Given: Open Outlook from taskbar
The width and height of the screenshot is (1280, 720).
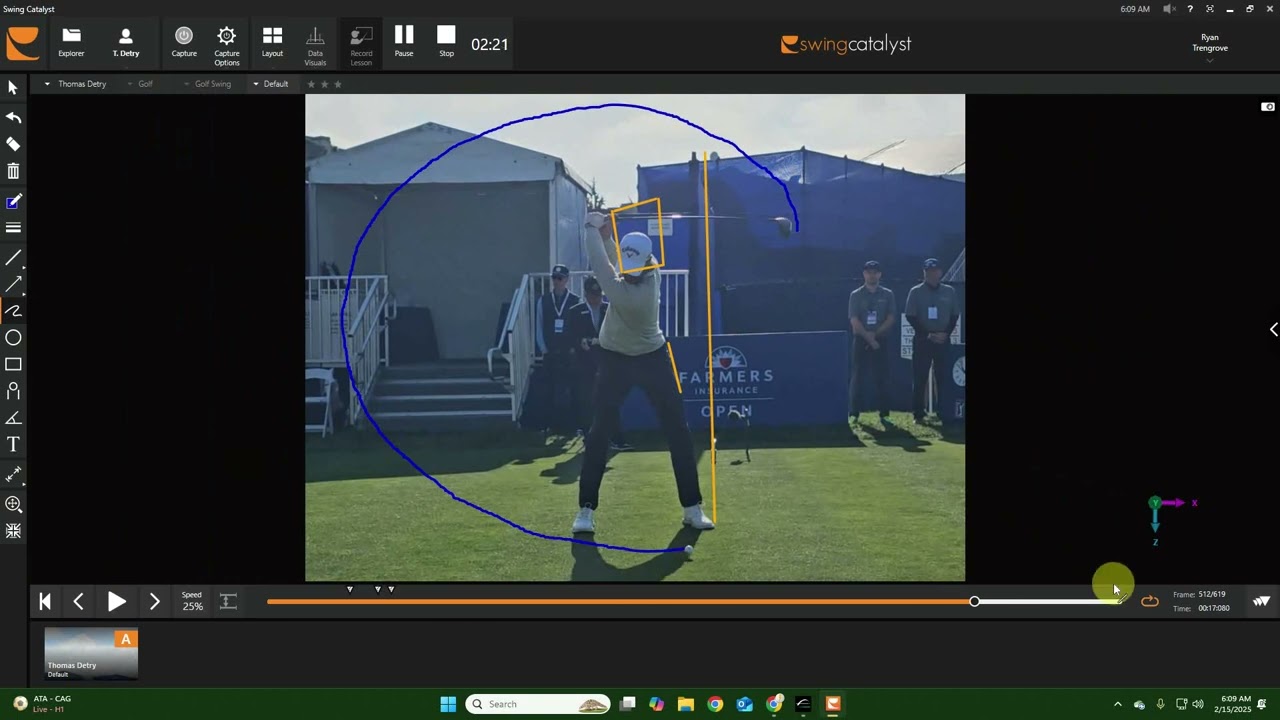Looking at the screenshot, I should [x=745, y=704].
